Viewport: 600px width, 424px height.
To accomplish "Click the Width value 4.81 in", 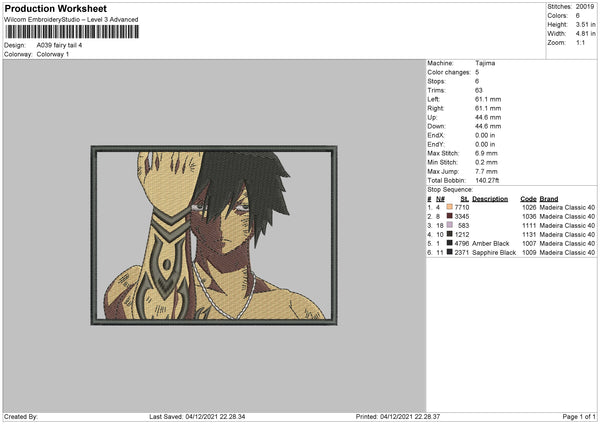I will click(586, 34).
